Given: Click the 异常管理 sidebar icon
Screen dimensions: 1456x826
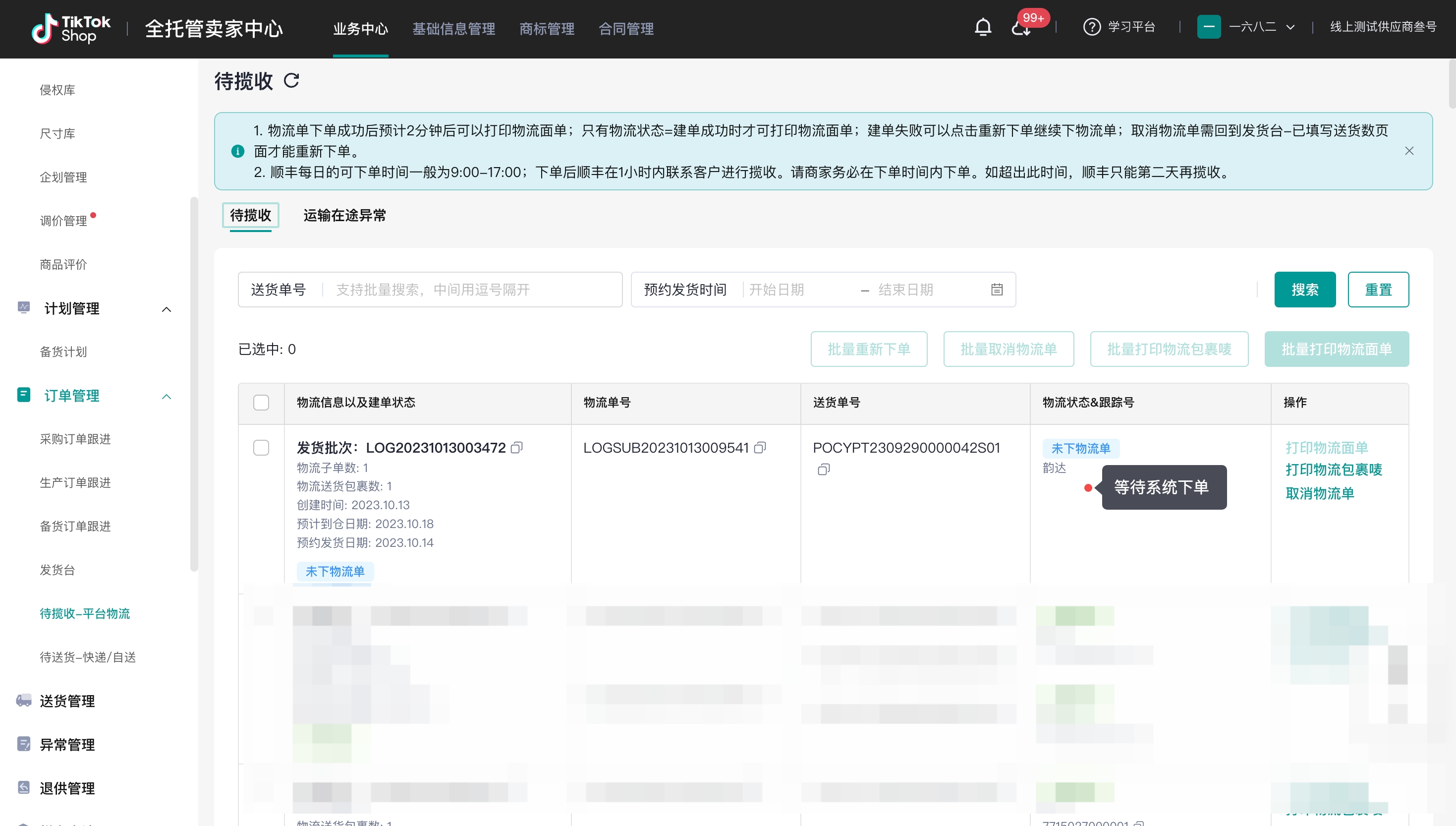Looking at the screenshot, I should pos(23,744).
